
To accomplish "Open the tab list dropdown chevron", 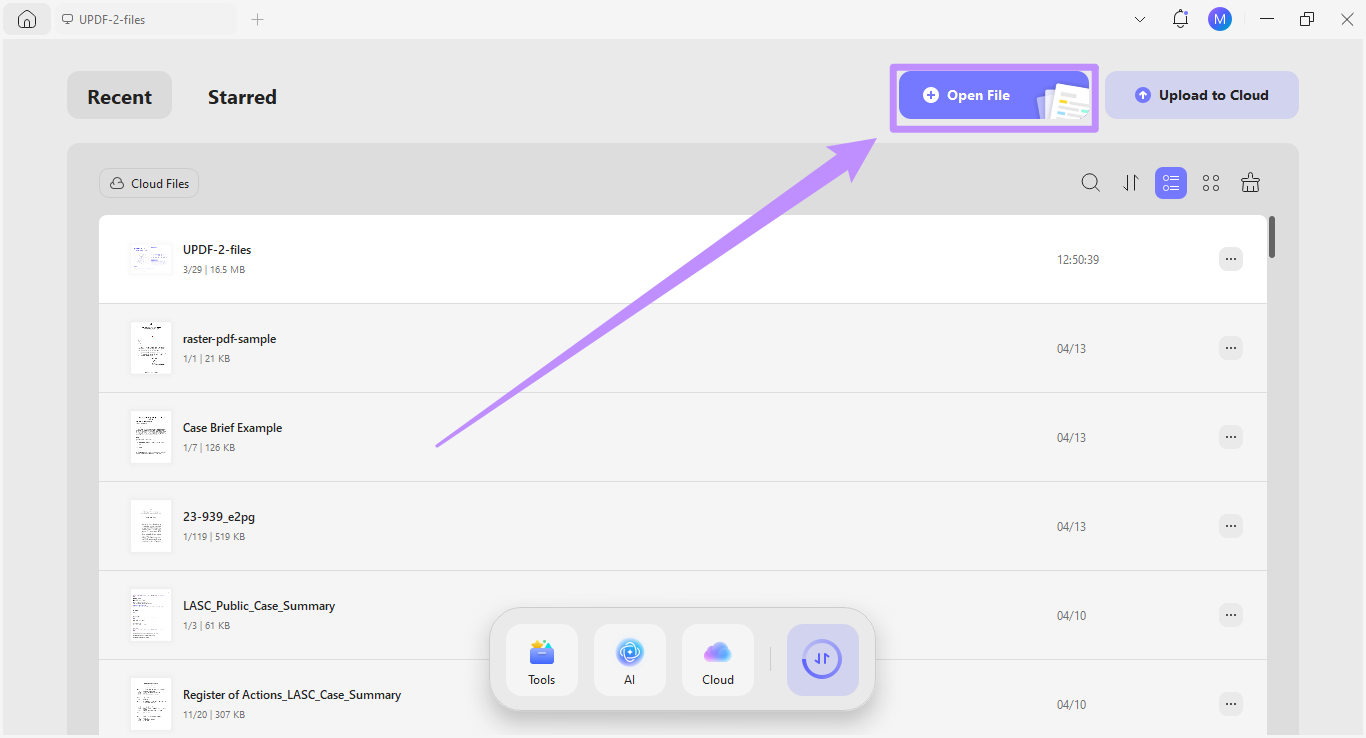I will tap(1140, 19).
